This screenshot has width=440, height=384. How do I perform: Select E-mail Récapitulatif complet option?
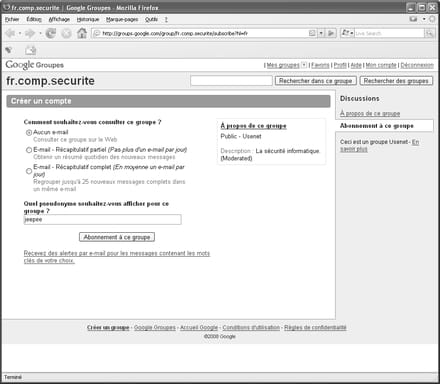pos(29,171)
